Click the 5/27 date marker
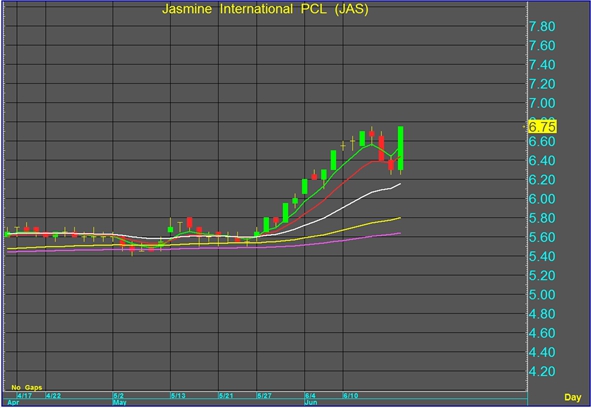This screenshot has height=408, width=591. (264, 396)
